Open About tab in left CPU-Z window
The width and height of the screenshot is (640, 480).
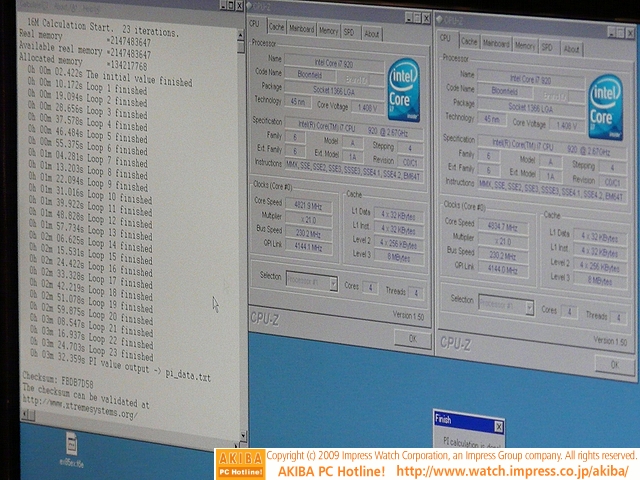click(x=372, y=33)
